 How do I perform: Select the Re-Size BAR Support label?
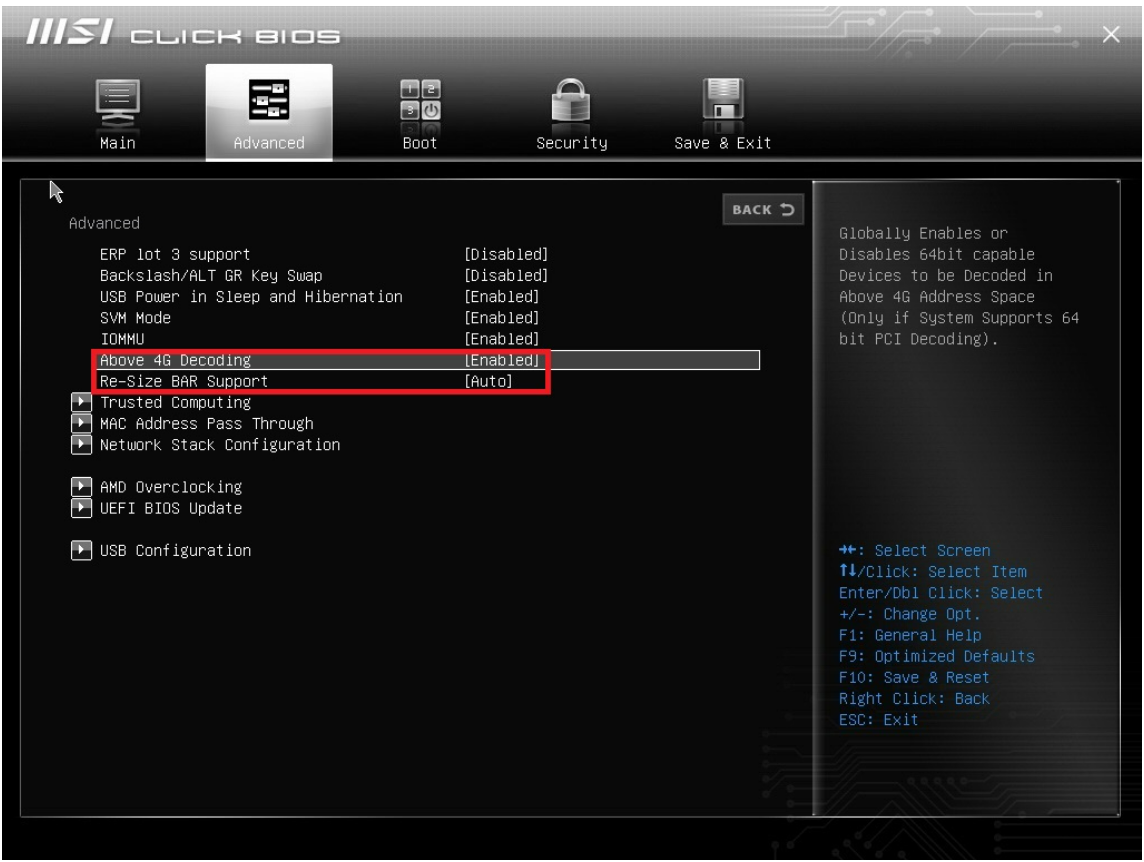point(184,381)
